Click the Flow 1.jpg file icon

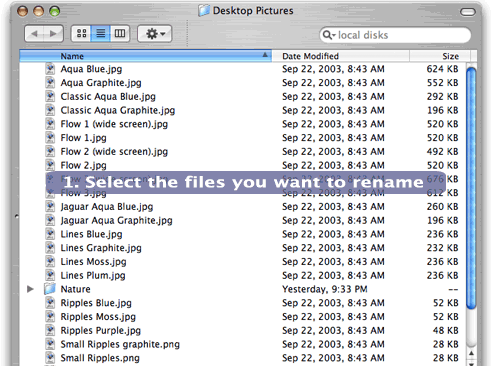tap(50, 137)
